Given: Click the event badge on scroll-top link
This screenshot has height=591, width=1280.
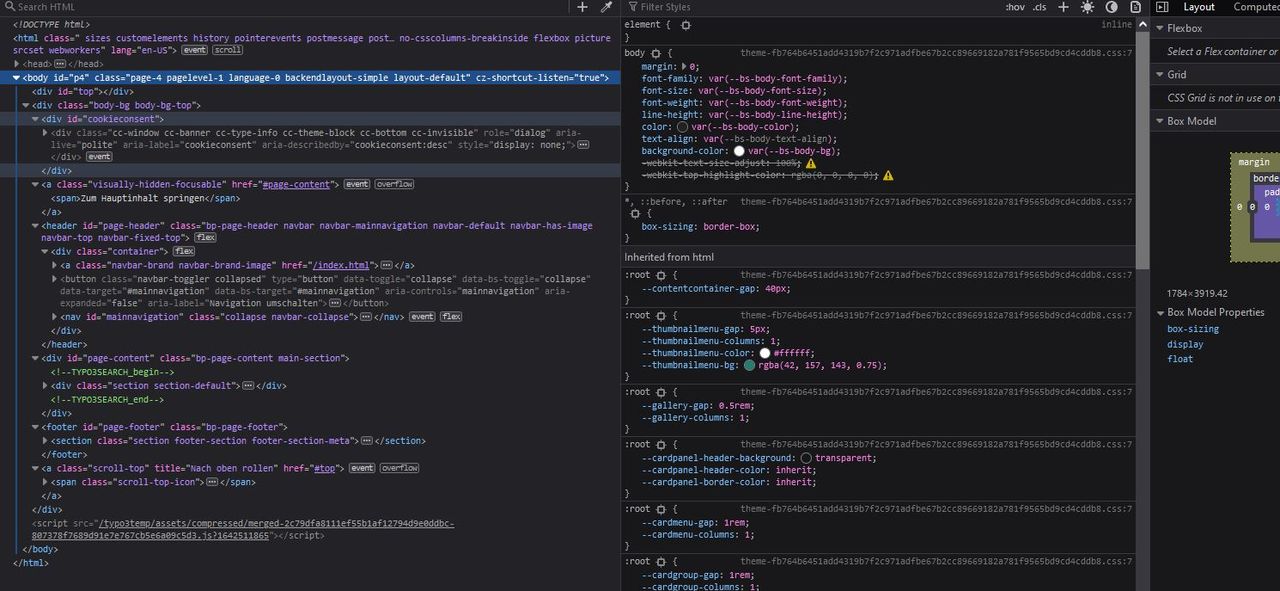Looking at the screenshot, I should [x=362, y=468].
